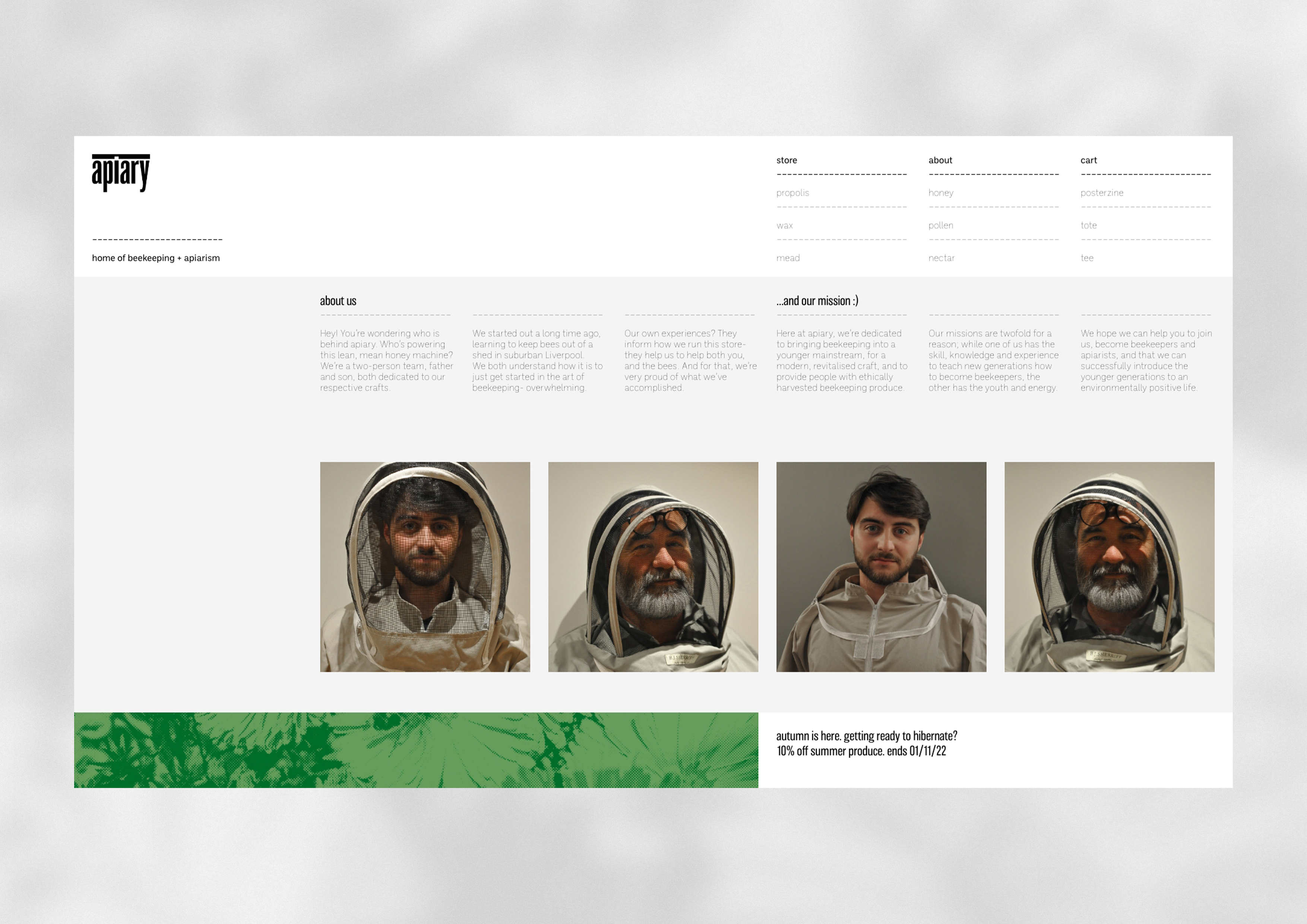Go to the propolis page
This screenshot has height=924, width=1307.
pyautogui.click(x=792, y=193)
